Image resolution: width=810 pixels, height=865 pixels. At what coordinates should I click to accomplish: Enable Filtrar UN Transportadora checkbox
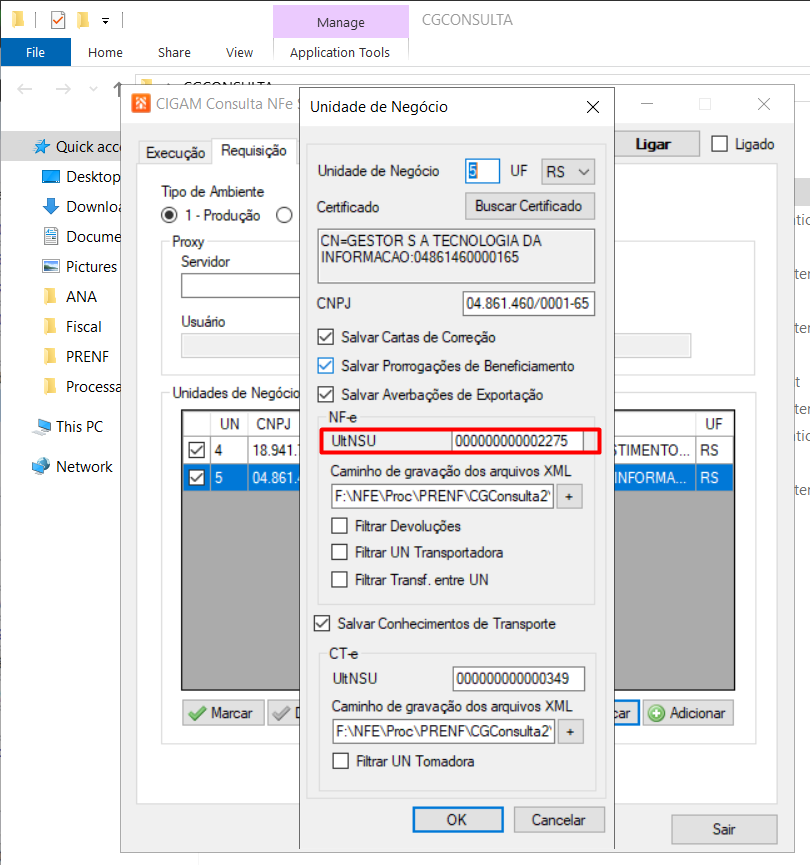click(339, 552)
